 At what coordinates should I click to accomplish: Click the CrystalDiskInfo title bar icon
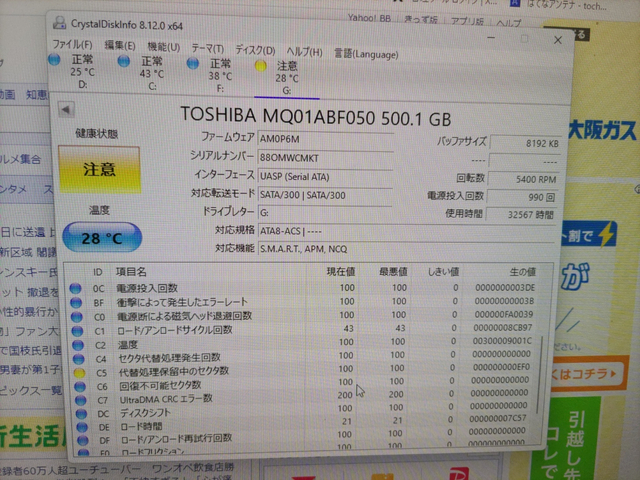60,22
